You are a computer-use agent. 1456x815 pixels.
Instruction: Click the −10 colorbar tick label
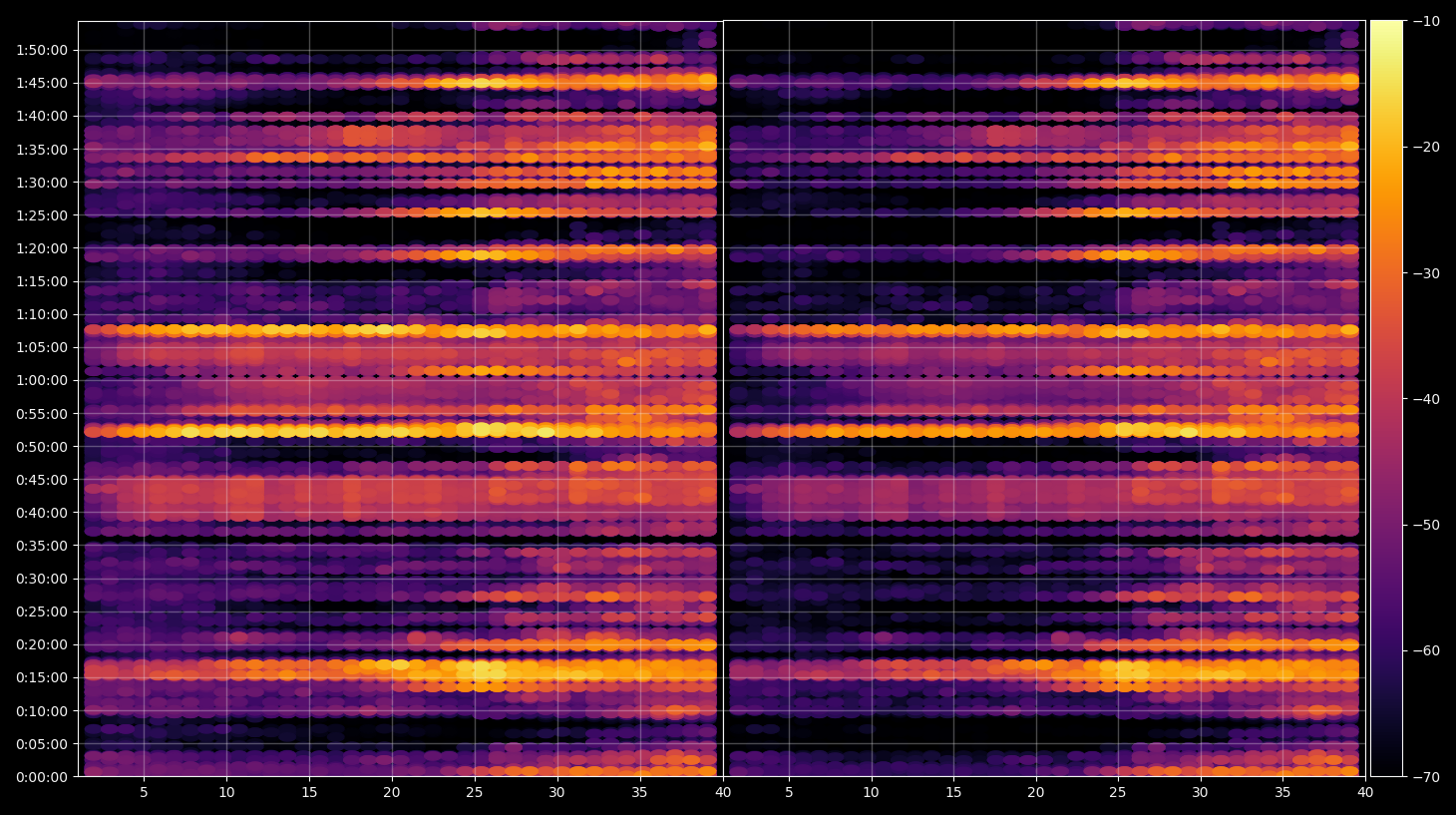click(1426, 21)
